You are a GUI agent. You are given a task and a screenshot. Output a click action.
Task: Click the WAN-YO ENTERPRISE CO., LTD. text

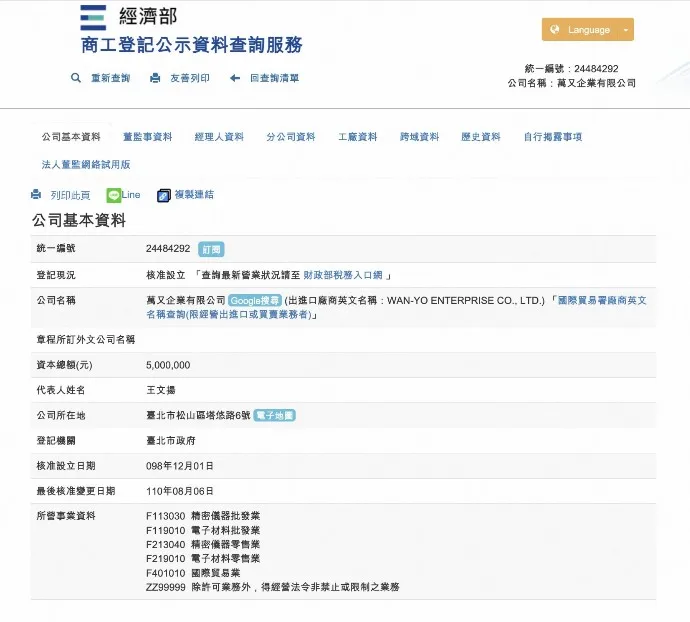[x=464, y=301]
